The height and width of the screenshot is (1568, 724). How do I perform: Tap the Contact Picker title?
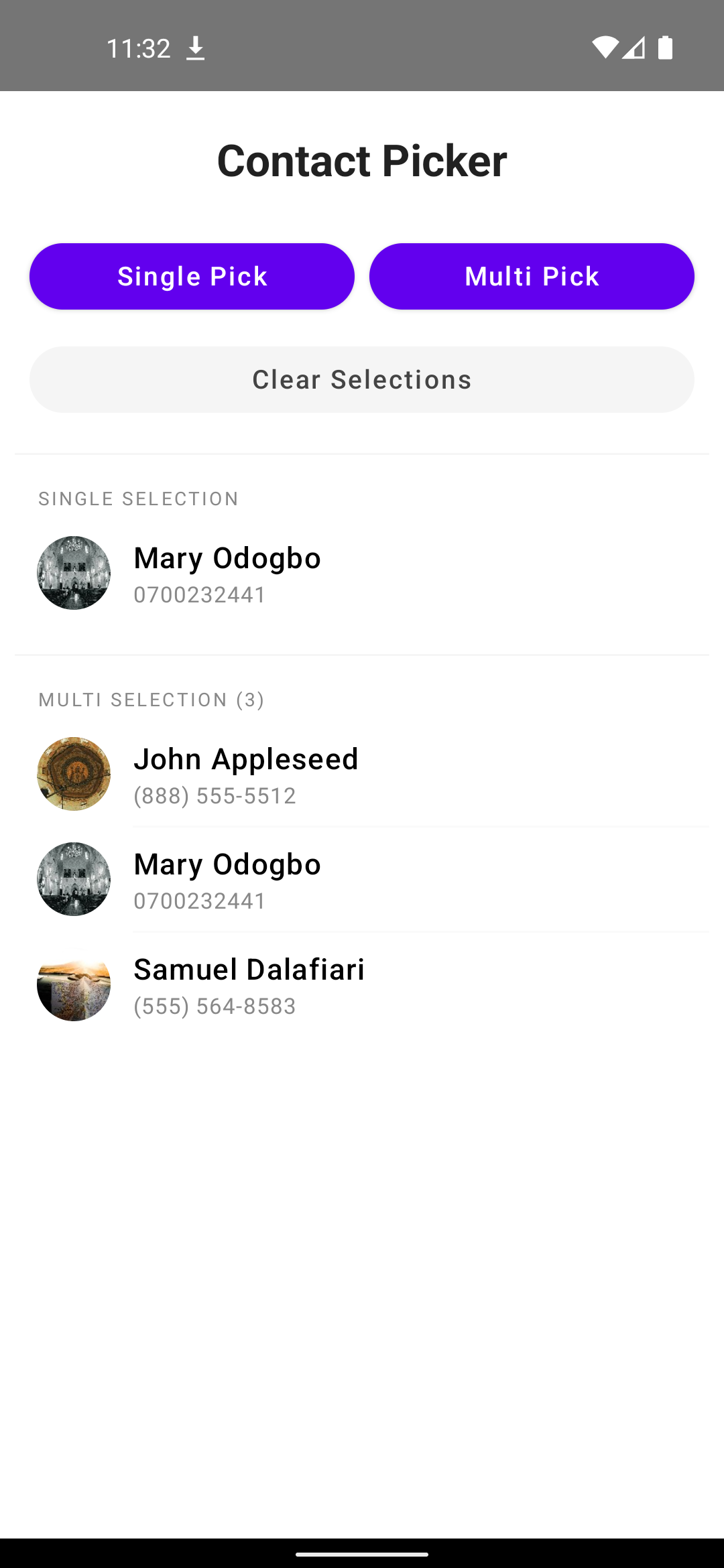pyautogui.click(x=362, y=161)
